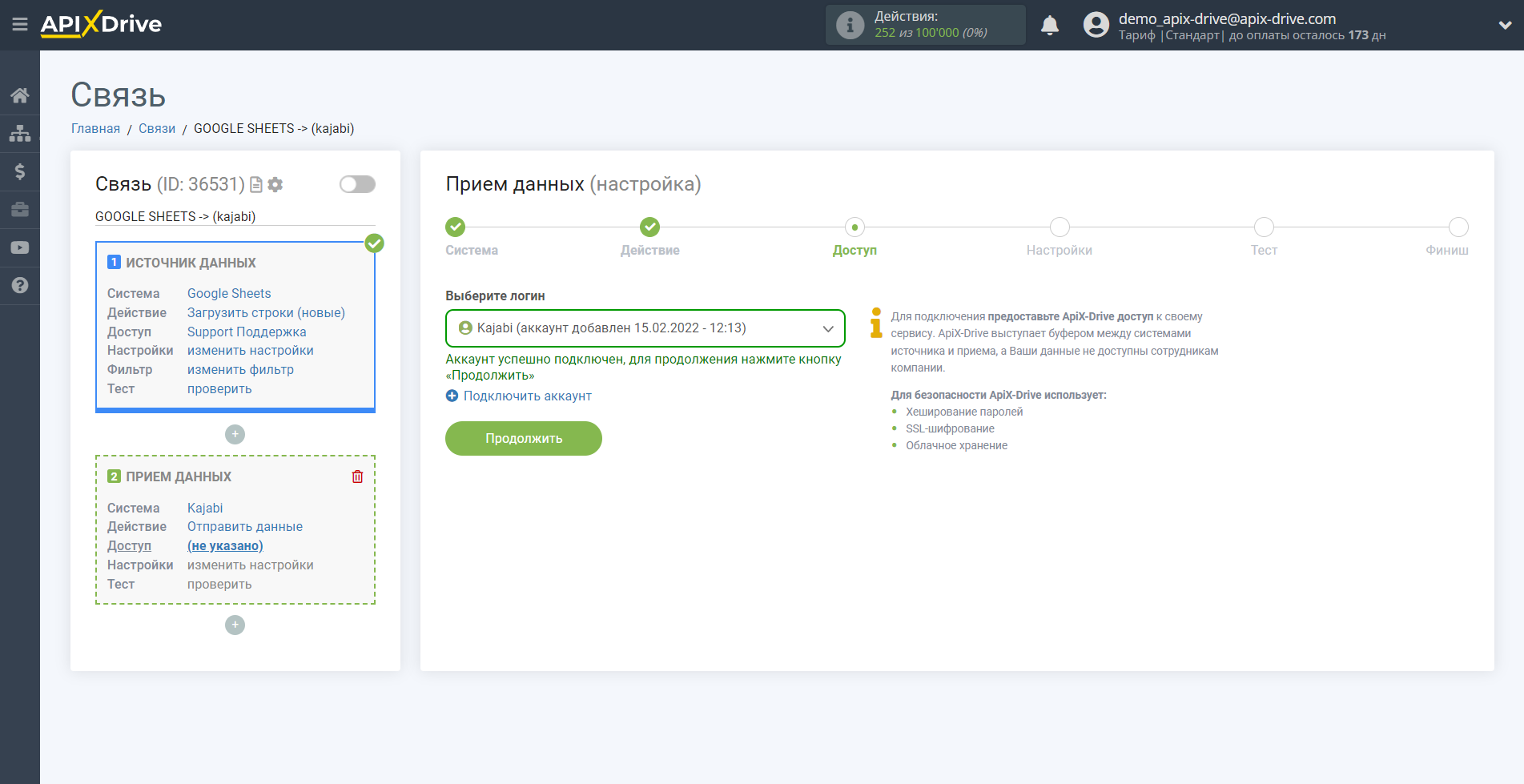This screenshot has width=1524, height=784.
Task: Open the help question mark icon
Action: click(20, 286)
